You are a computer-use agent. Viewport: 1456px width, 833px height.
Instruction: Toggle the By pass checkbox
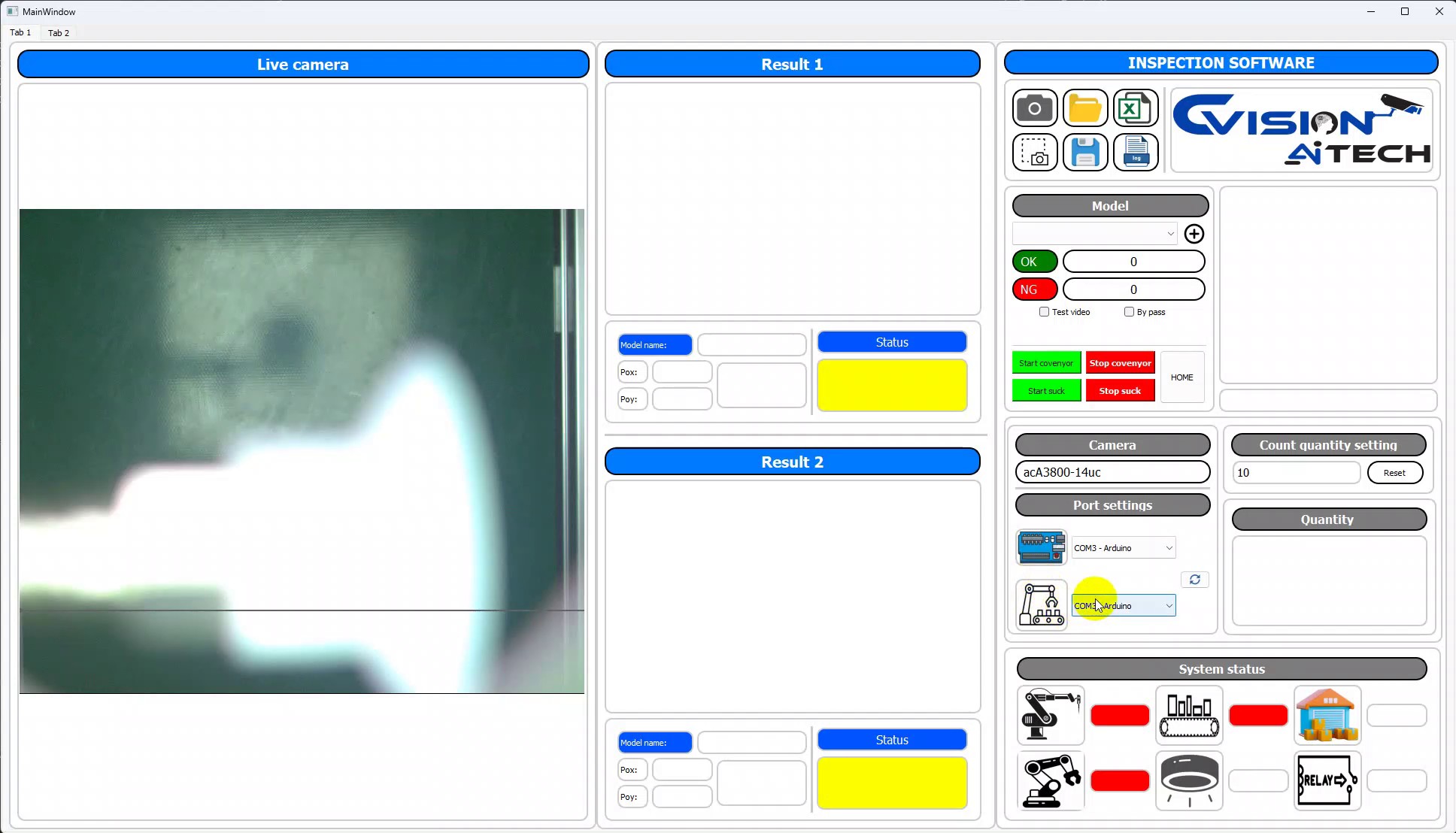coord(1129,312)
